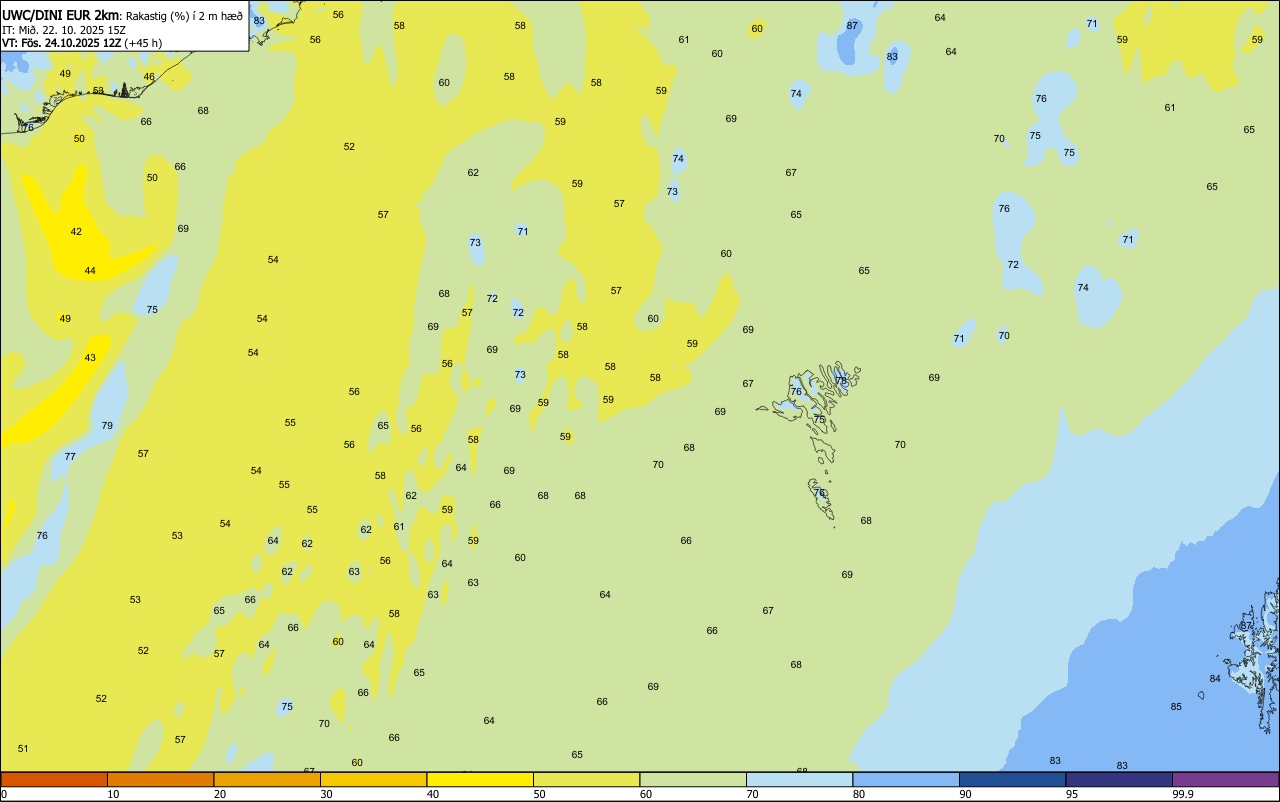The image size is (1280, 802).
Task: Click the pale green 60–70 legend swatch
Action: tap(693, 779)
